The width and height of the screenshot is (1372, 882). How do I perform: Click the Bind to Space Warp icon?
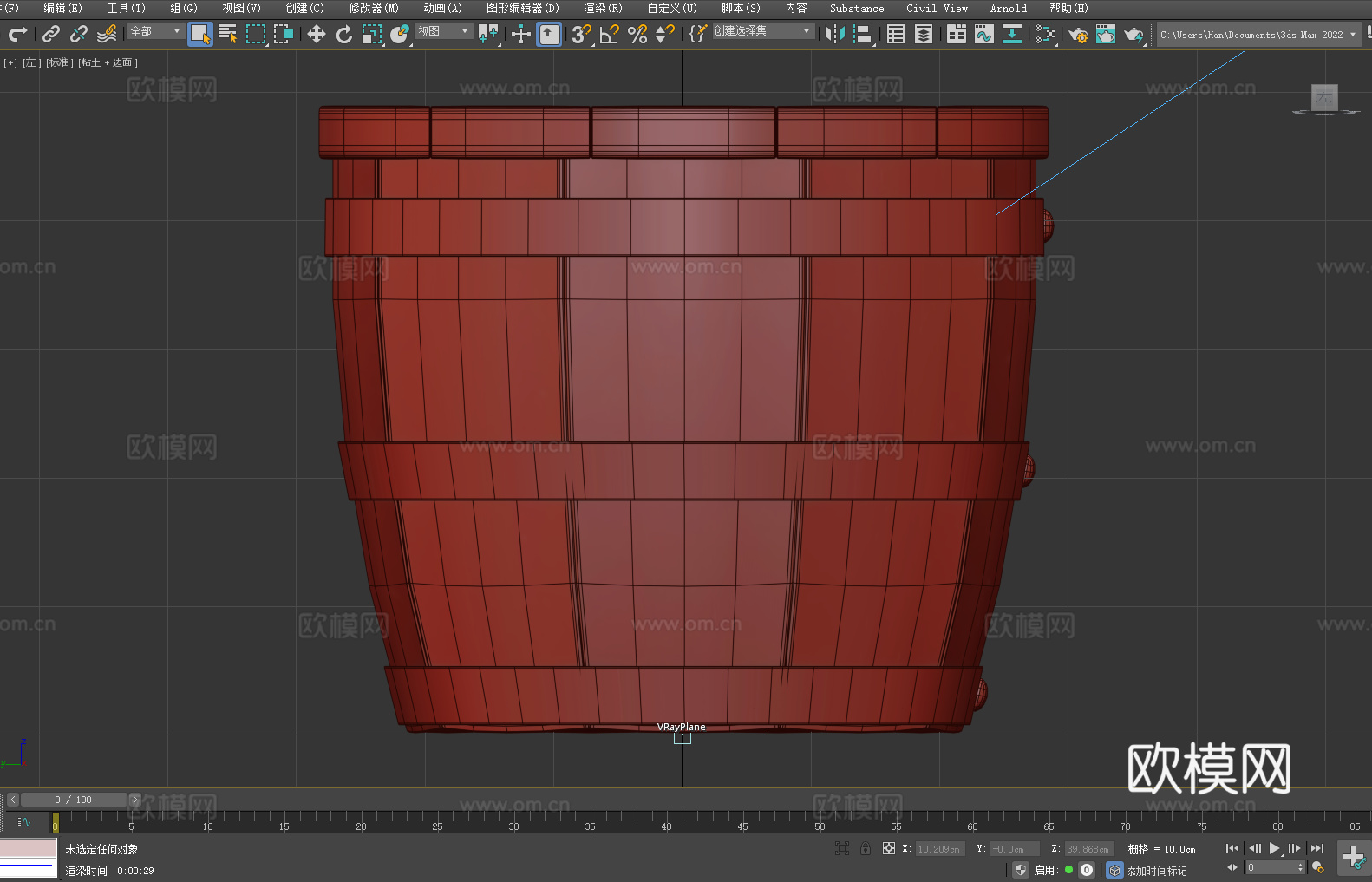pyautogui.click(x=107, y=34)
